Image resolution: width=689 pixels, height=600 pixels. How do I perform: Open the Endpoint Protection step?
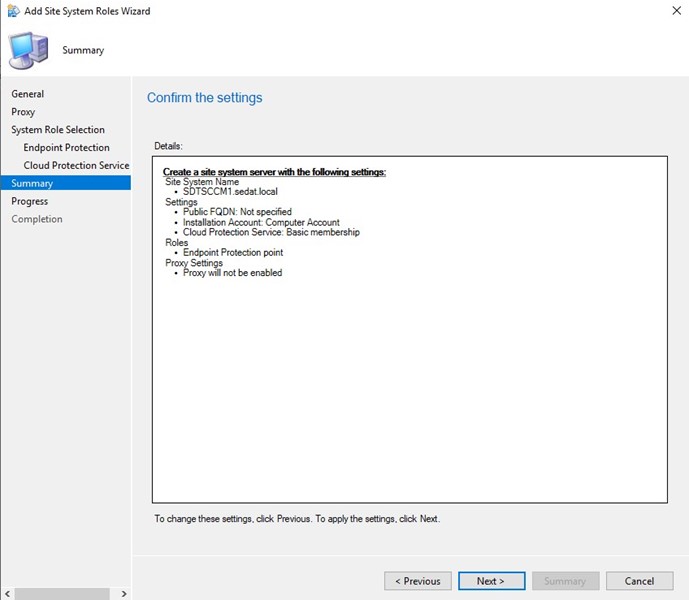tap(66, 147)
